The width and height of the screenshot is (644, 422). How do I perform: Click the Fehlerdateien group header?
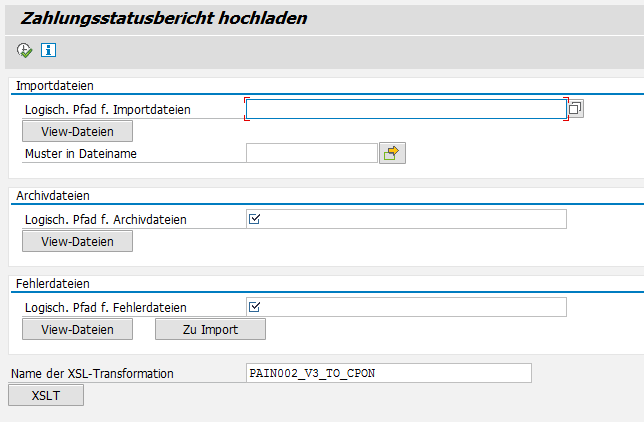[59, 284]
